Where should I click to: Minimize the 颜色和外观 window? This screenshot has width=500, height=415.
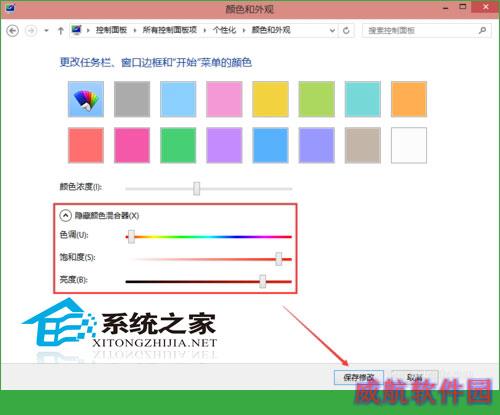coord(446,8)
